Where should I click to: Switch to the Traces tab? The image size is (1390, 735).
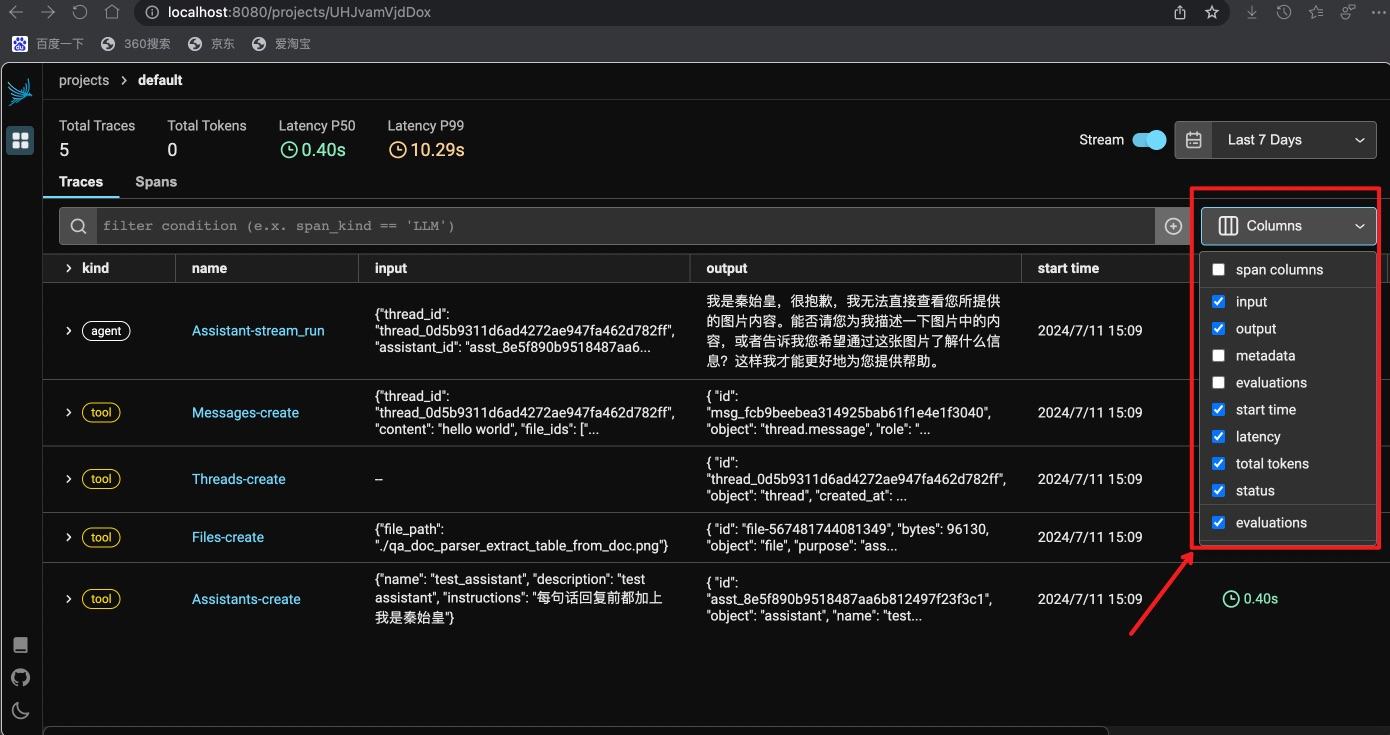click(81, 182)
